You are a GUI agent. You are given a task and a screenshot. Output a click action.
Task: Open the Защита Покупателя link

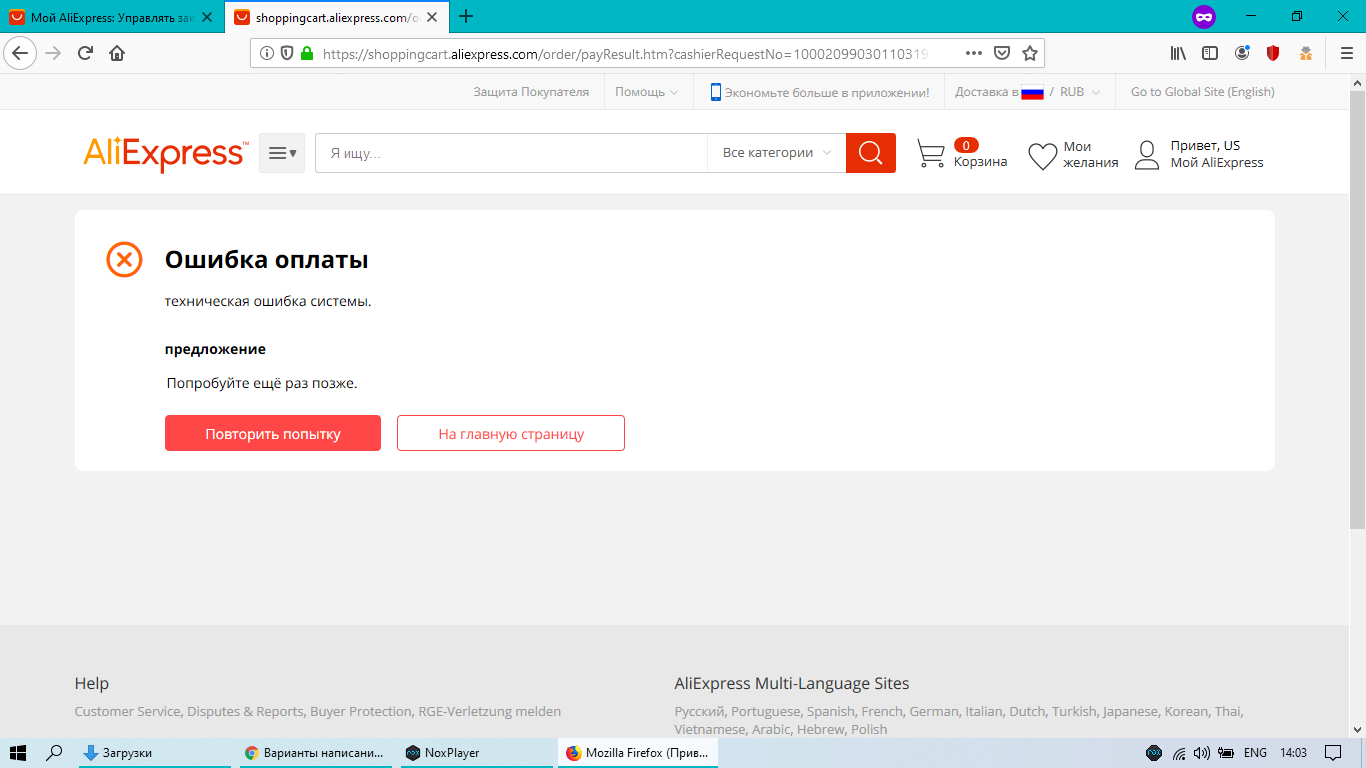pos(531,92)
